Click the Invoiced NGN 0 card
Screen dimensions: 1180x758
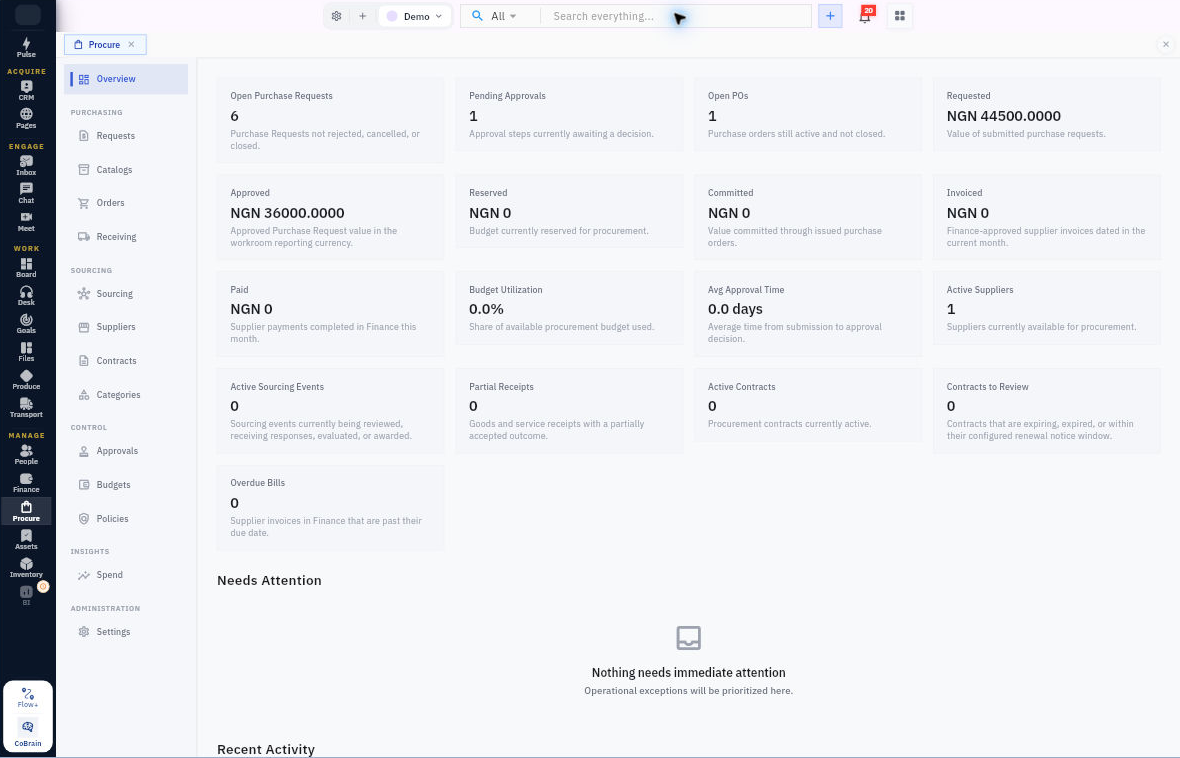pyautogui.click(x=1047, y=217)
